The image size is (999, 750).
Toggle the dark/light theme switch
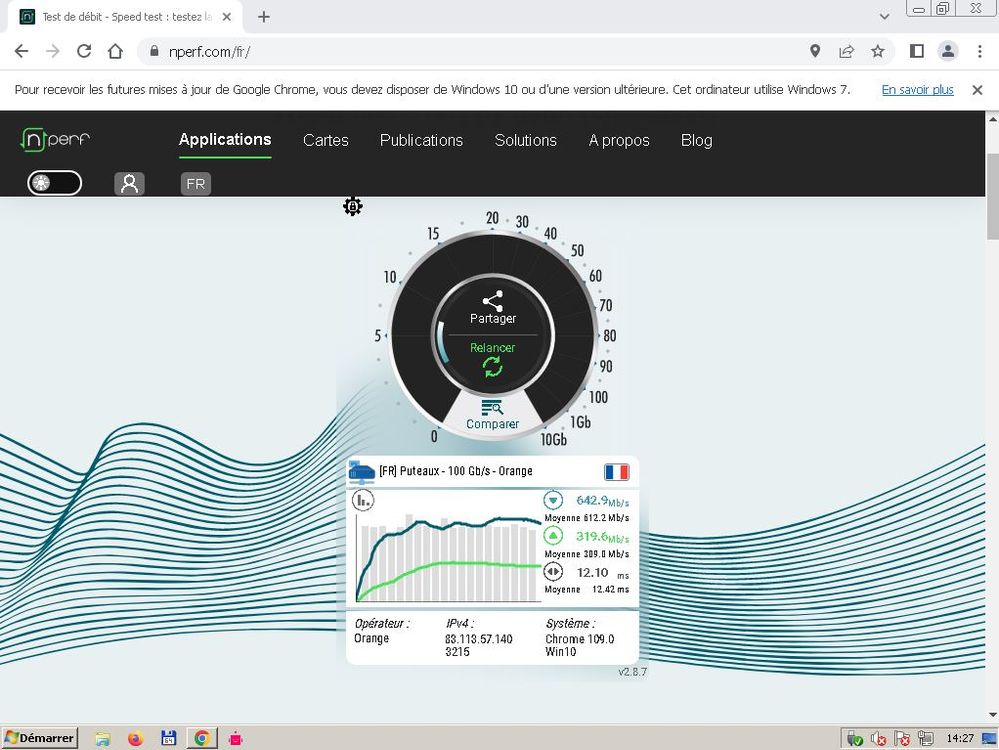pyautogui.click(x=55, y=183)
